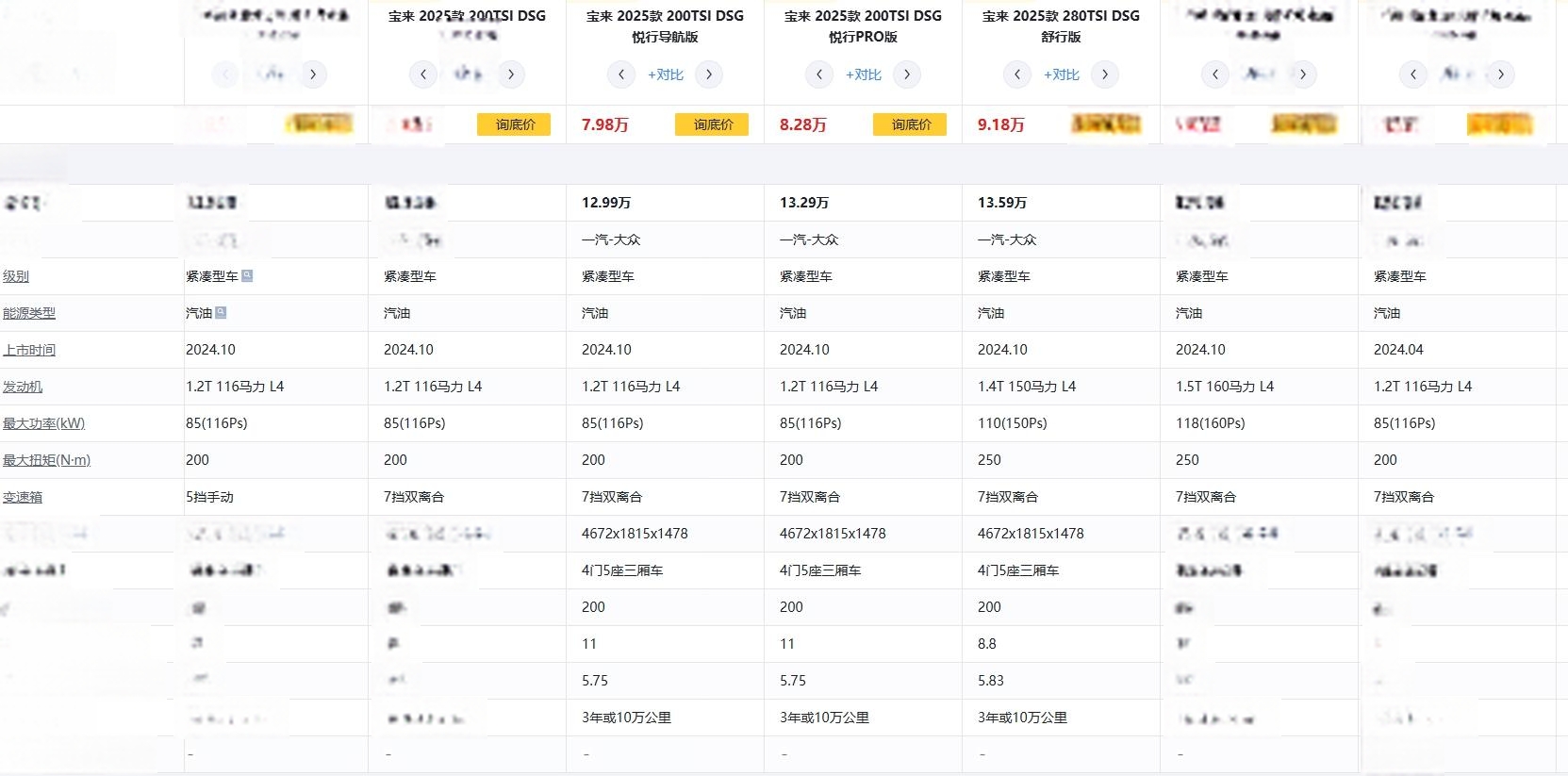Go to next trim in 悦行PRO版 column
This screenshot has width=1568, height=776.
click(907, 74)
